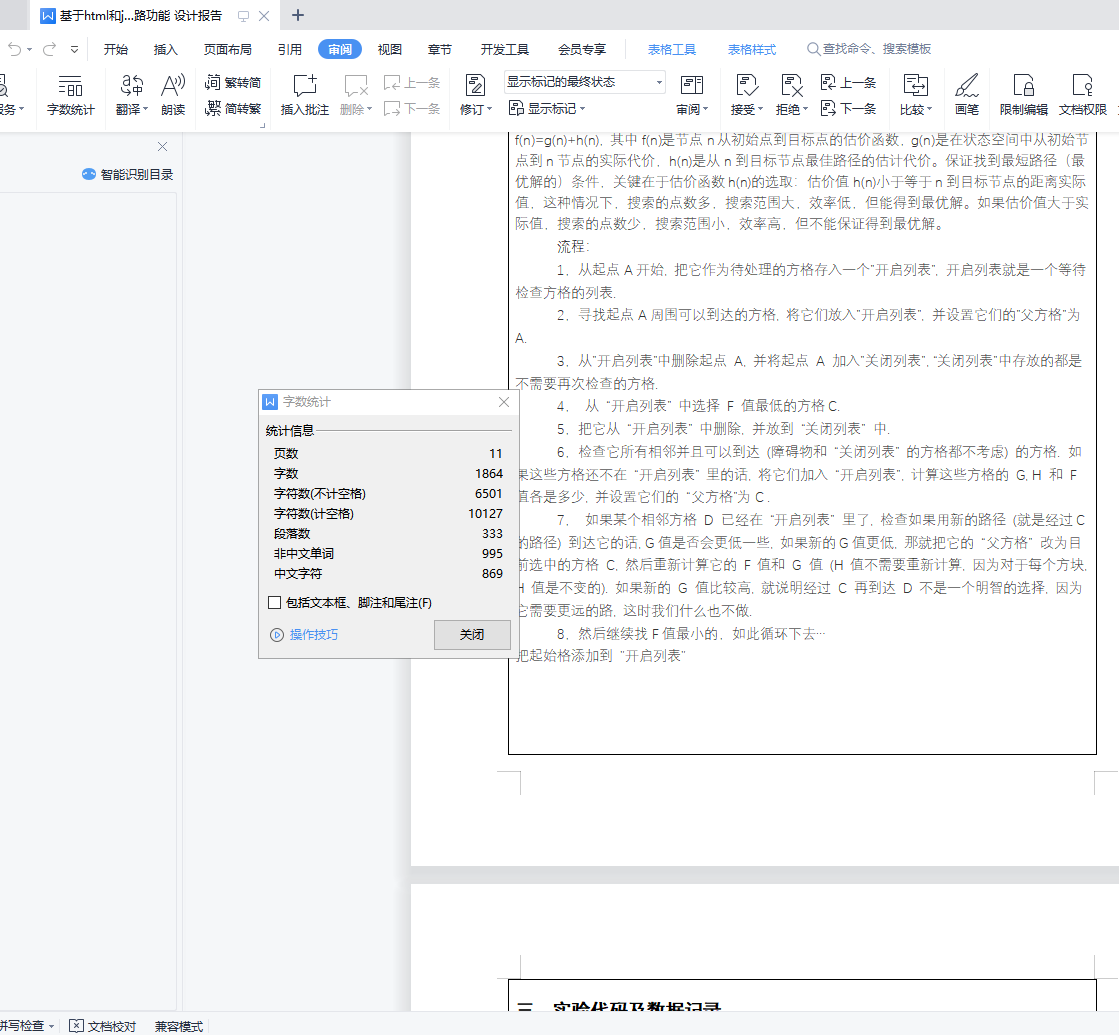Click the 字符数(计空格) value 10127
1119x1035 pixels.
485,513
